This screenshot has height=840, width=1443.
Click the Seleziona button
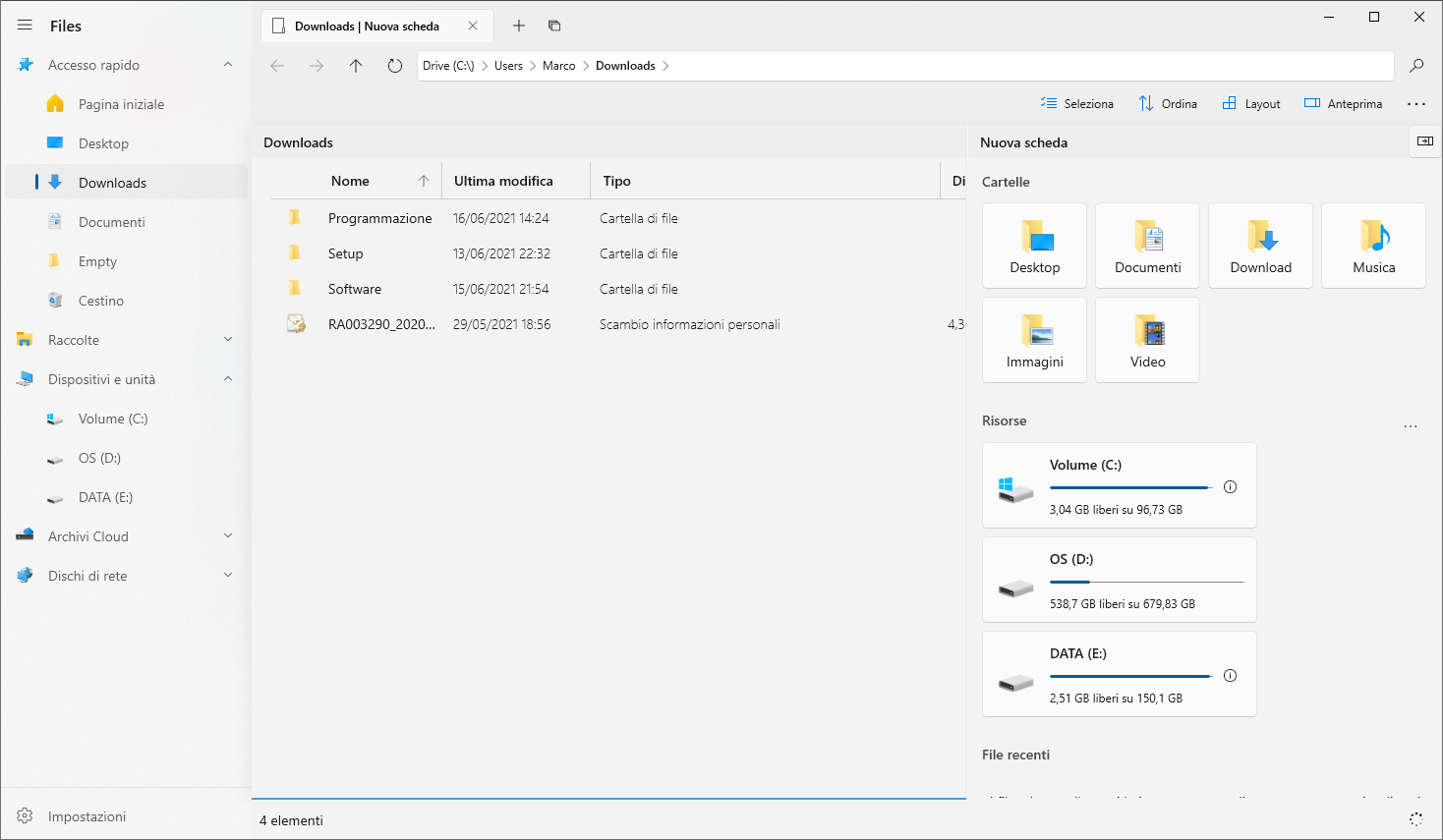point(1076,103)
